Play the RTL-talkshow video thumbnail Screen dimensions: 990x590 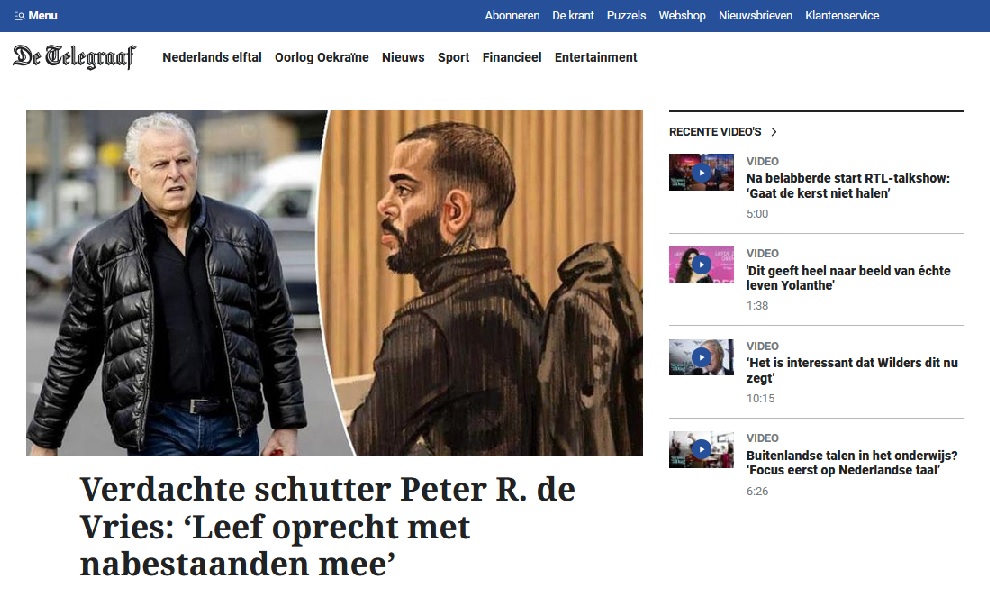(701, 172)
